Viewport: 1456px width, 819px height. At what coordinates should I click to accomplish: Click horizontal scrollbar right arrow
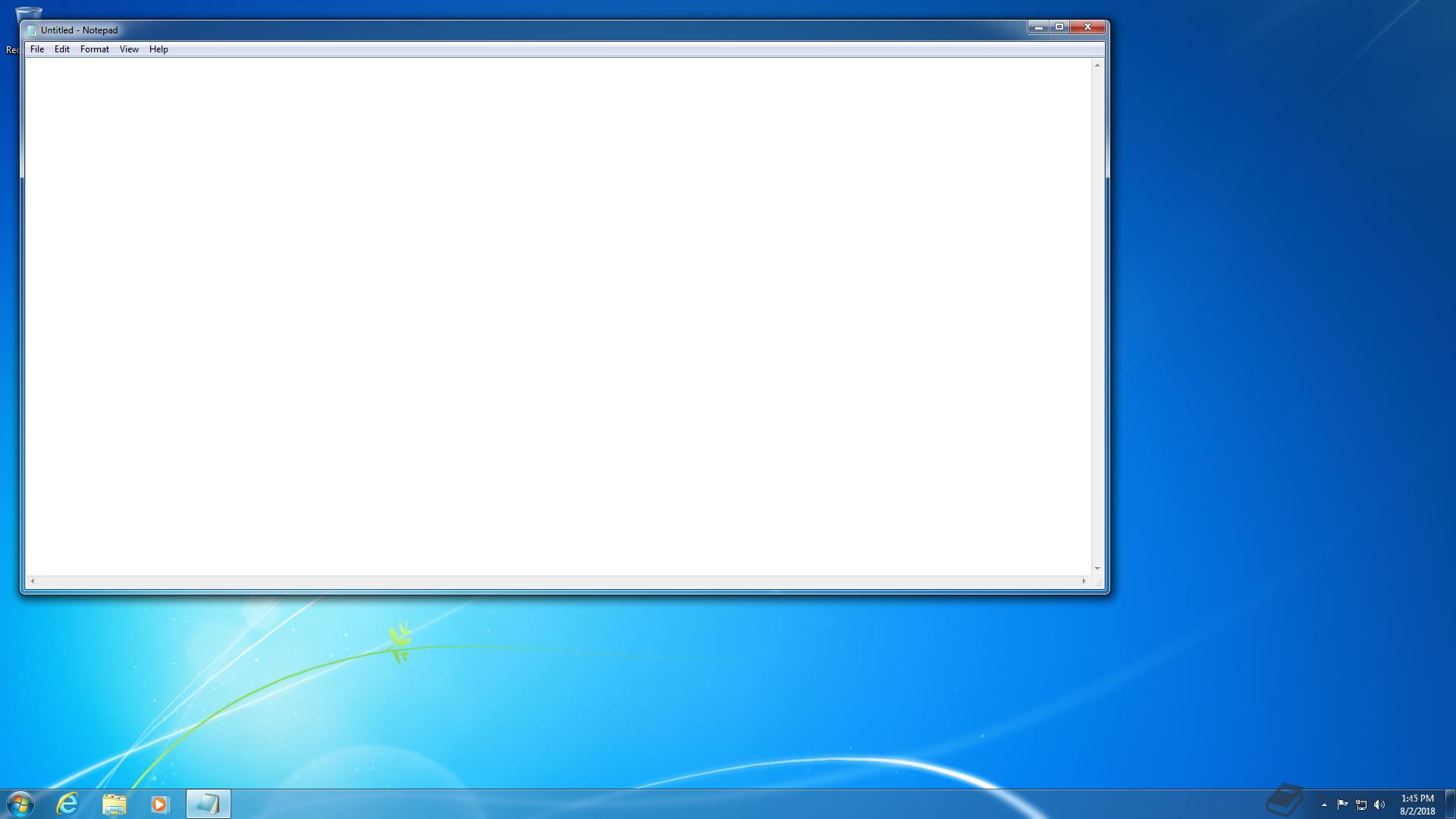click(x=1084, y=581)
